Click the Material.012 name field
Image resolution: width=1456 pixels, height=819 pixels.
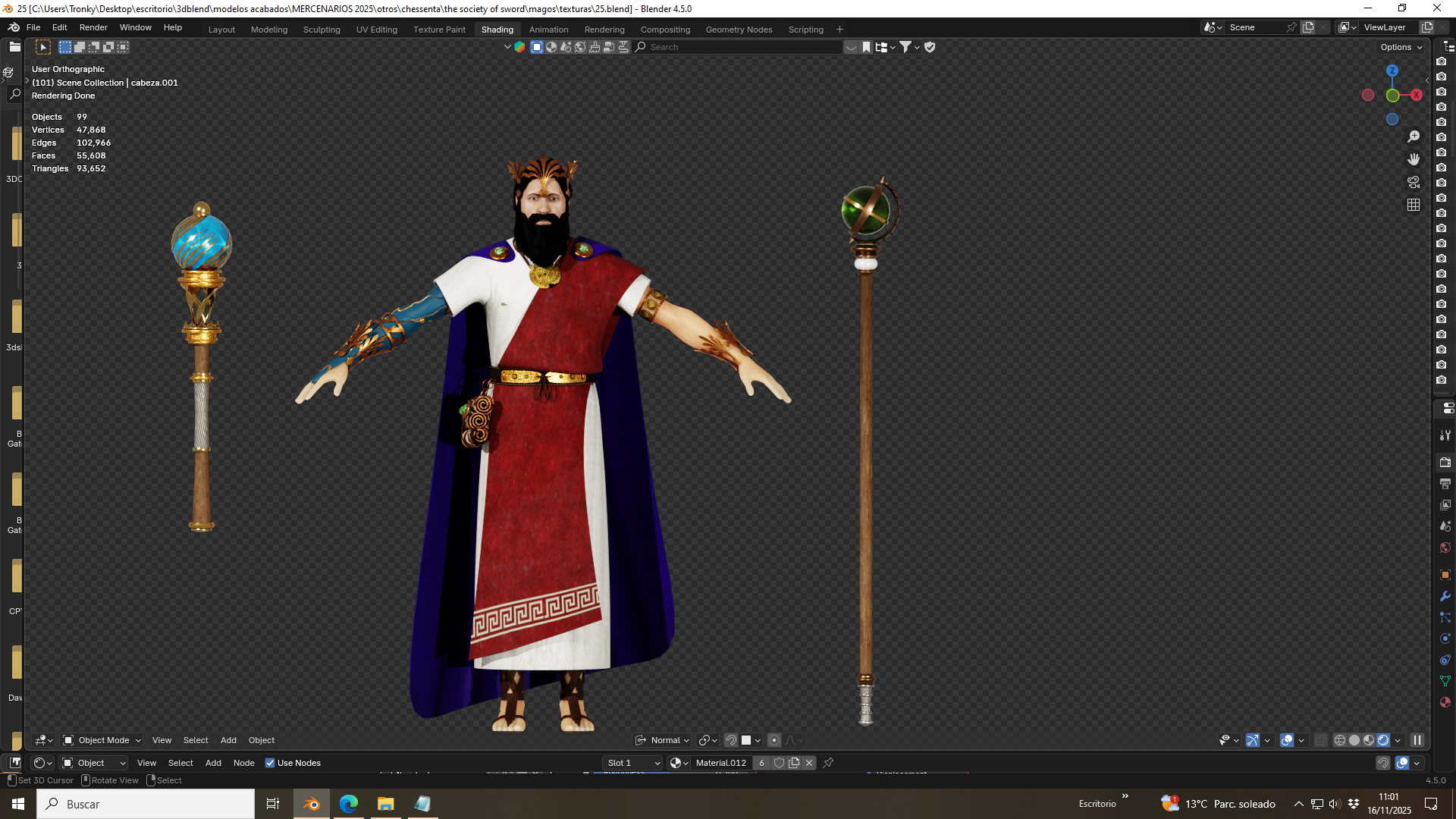[720, 763]
